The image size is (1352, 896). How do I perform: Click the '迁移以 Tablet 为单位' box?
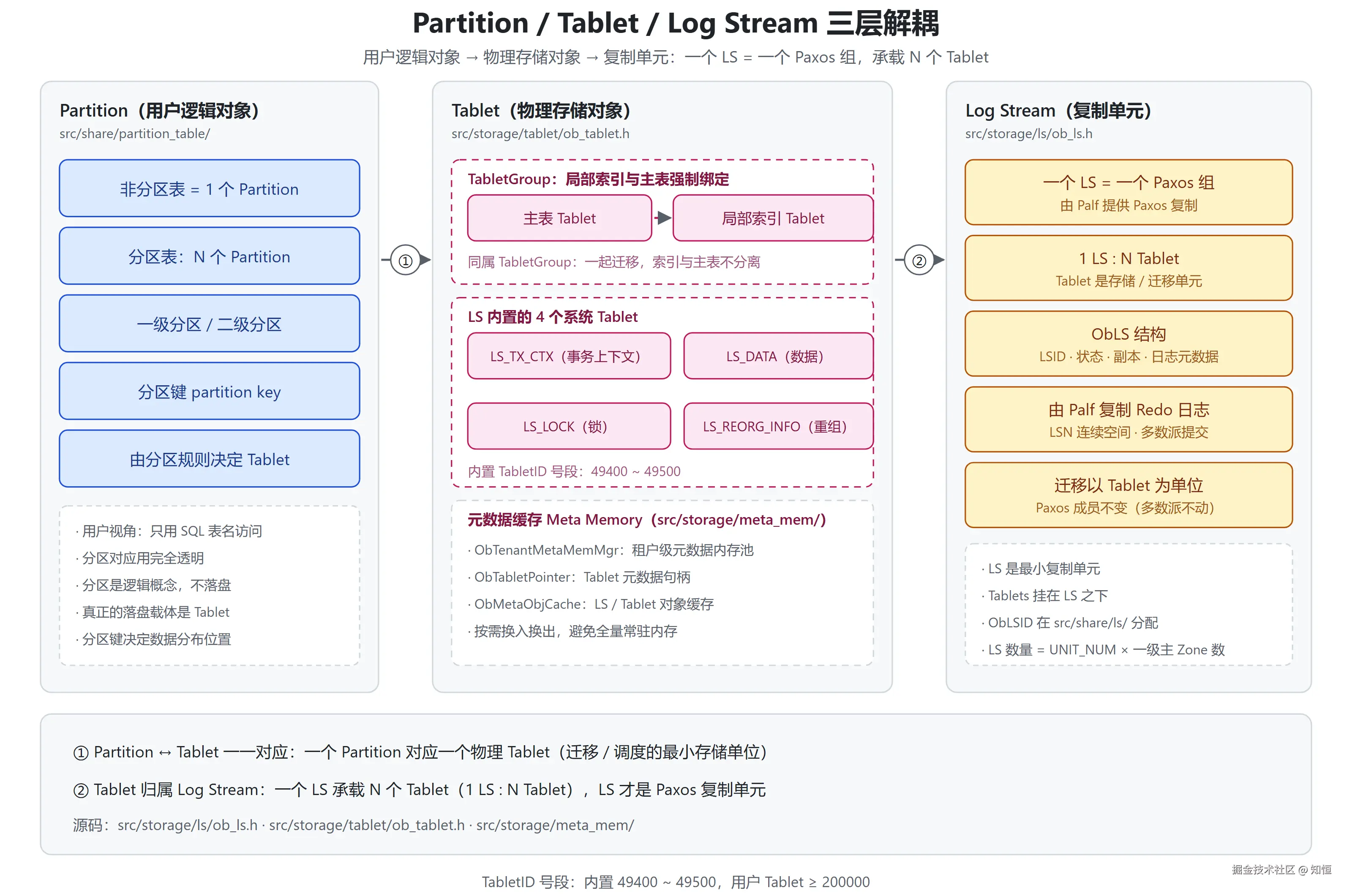pyautogui.click(x=1128, y=495)
